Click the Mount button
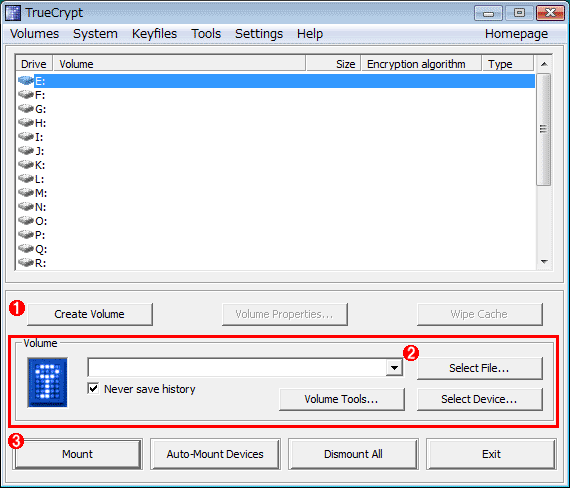Image resolution: width=570 pixels, height=488 pixels. tap(77, 454)
